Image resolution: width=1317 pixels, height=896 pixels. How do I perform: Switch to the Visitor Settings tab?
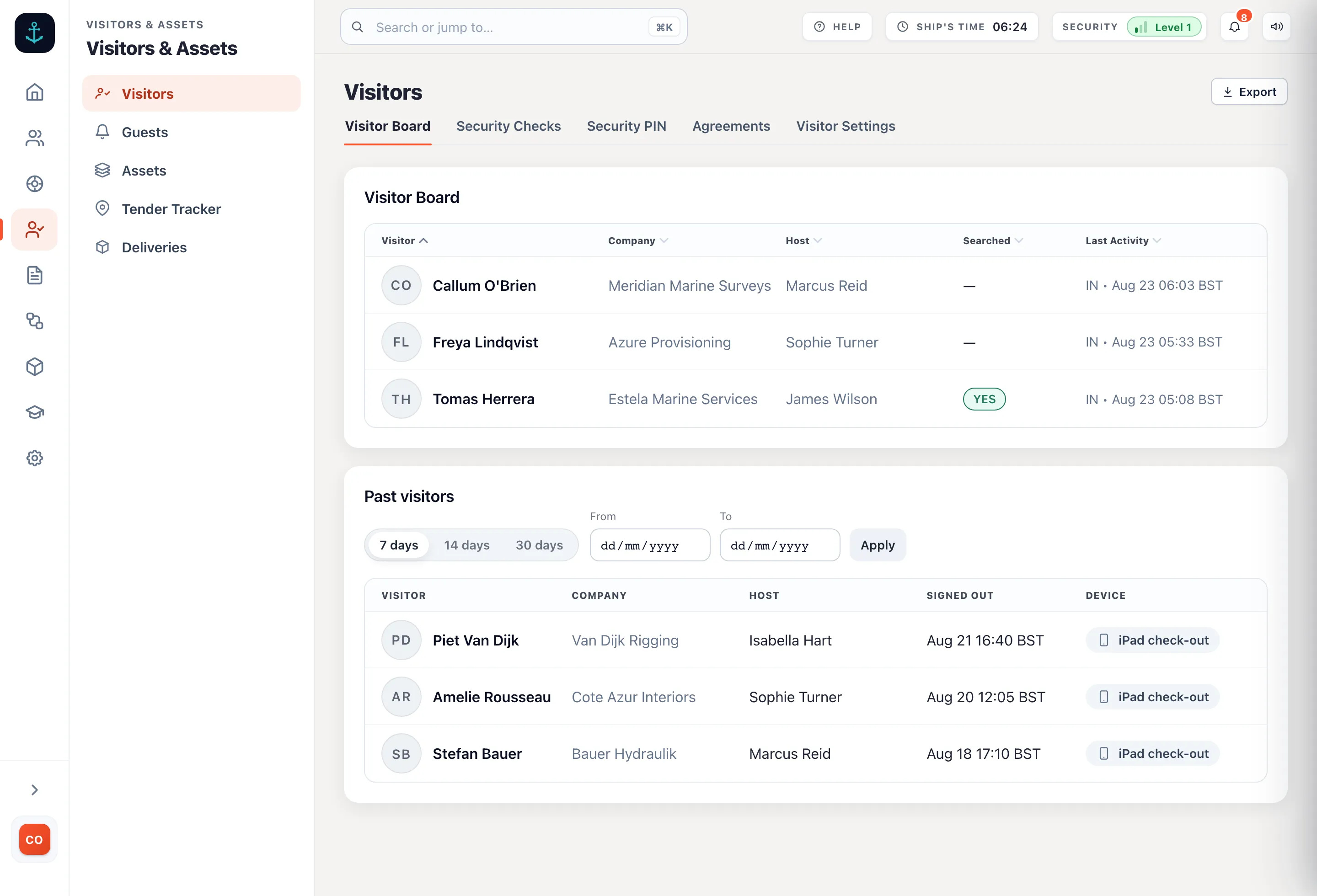(x=846, y=126)
